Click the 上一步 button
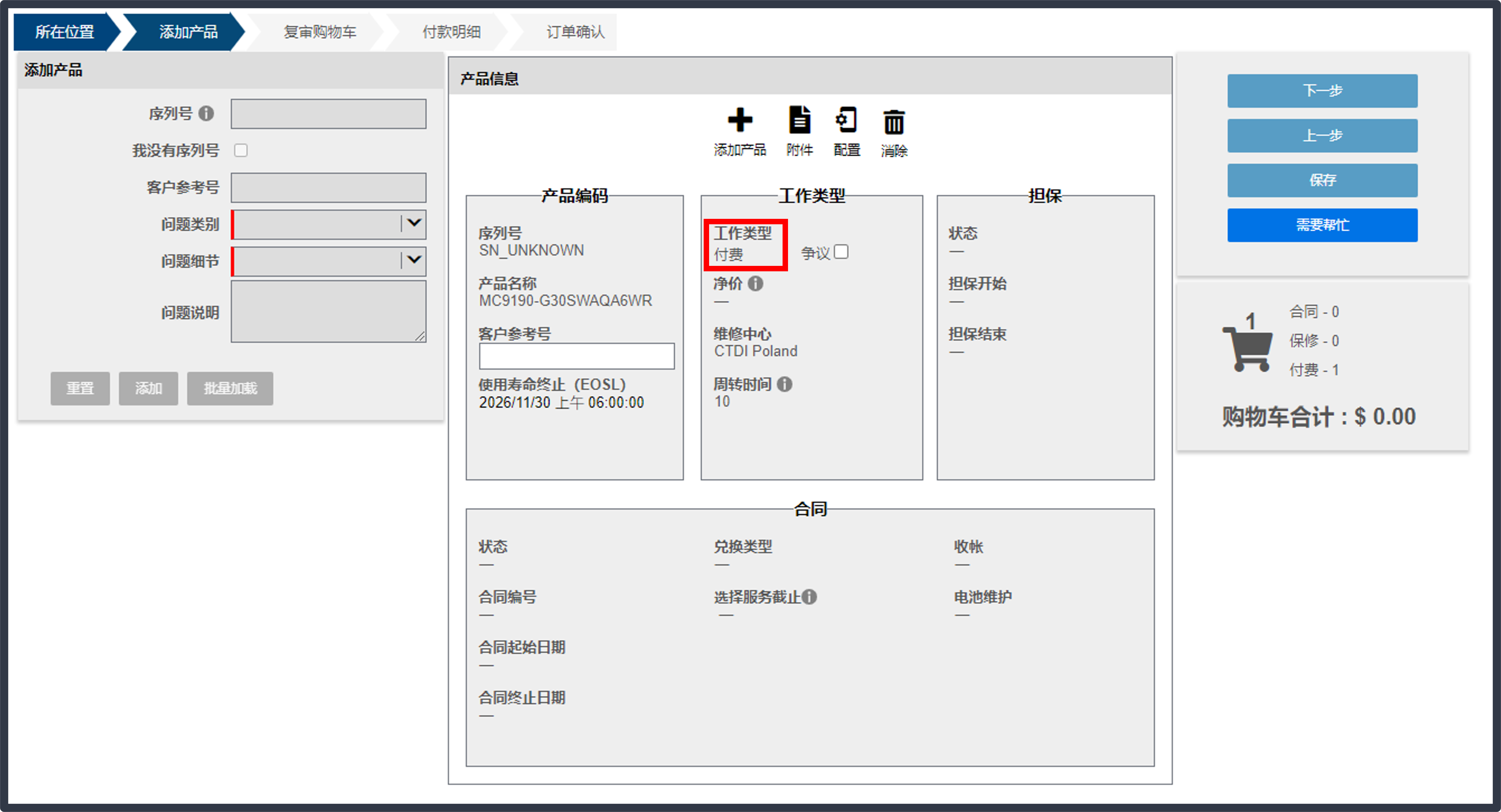Screen dimensions: 1501x812 tap(1322, 136)
